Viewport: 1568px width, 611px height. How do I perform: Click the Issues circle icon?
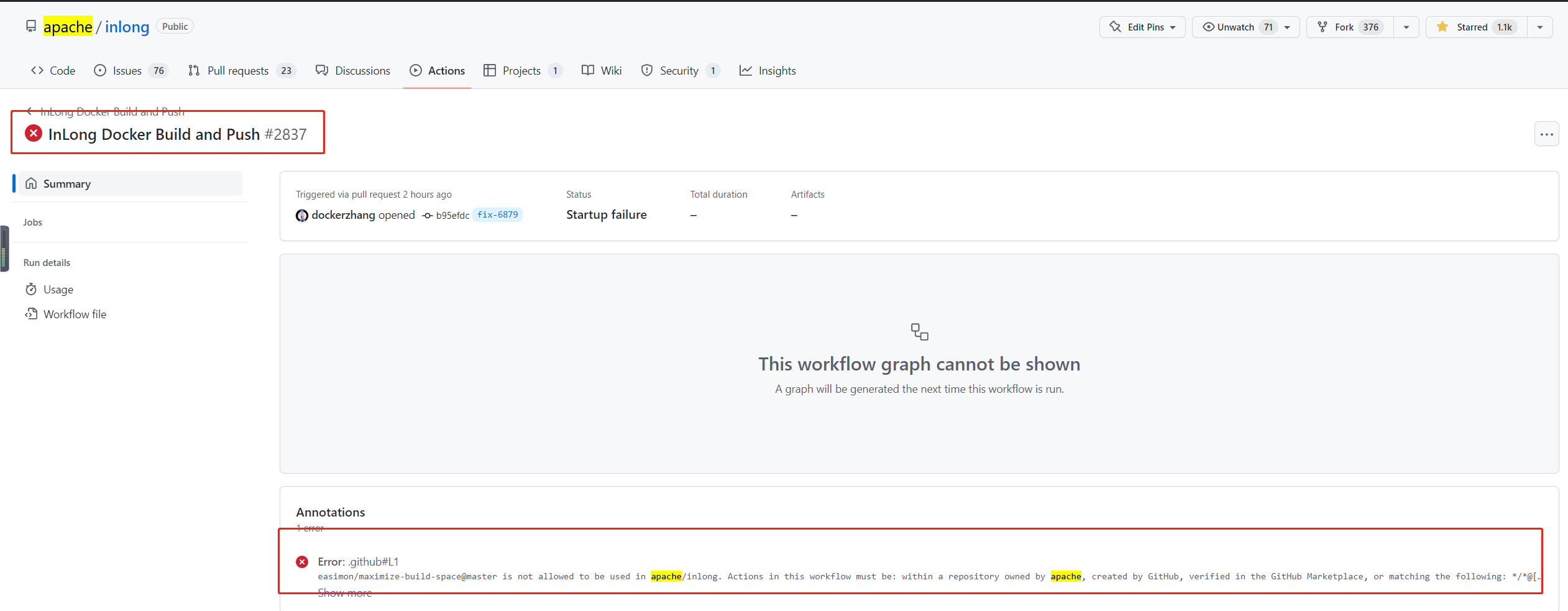pyautogui.click(x=100, y=70)
